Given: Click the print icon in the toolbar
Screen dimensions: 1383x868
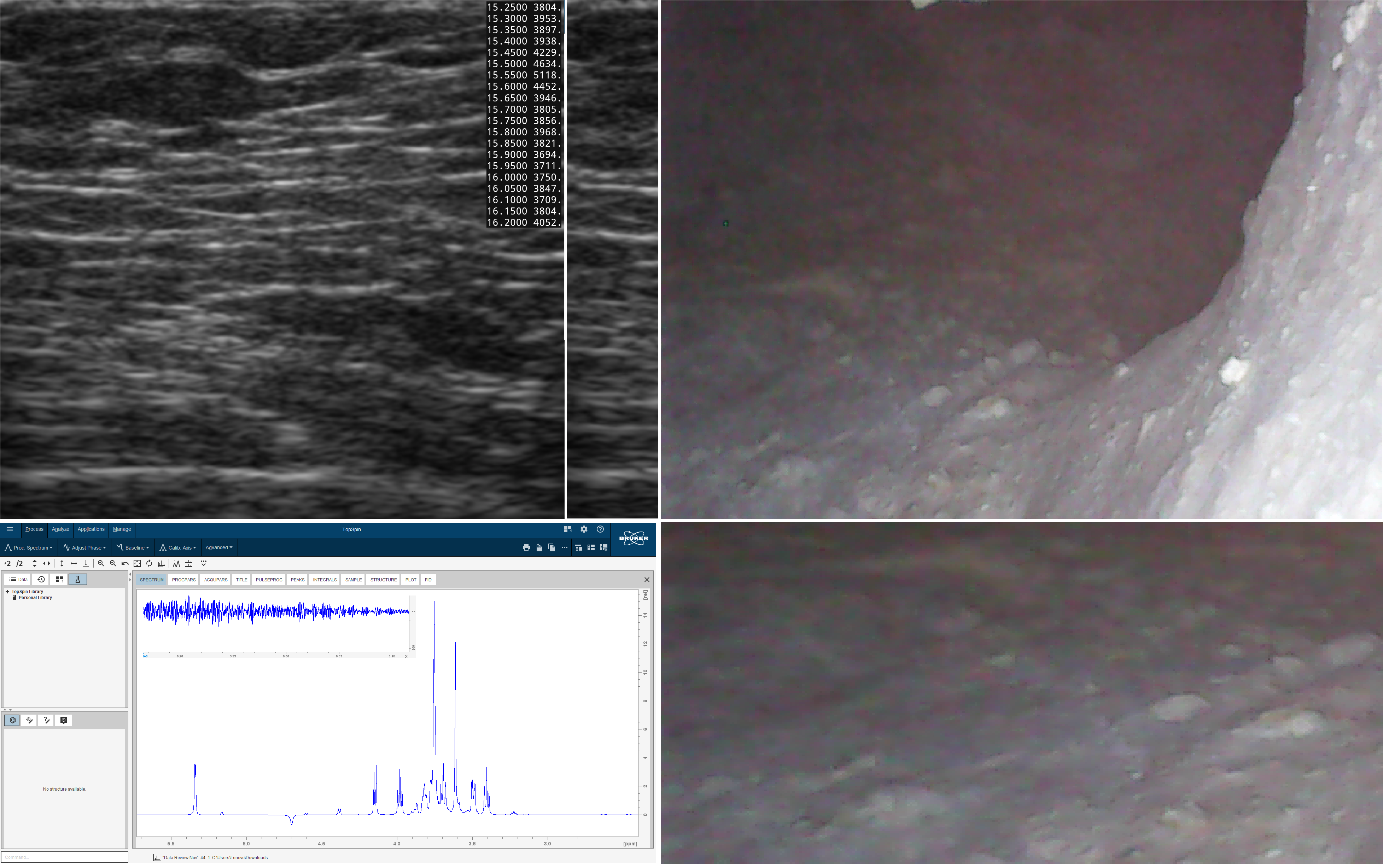Looking at the screenshot, I should click(526, 548).
